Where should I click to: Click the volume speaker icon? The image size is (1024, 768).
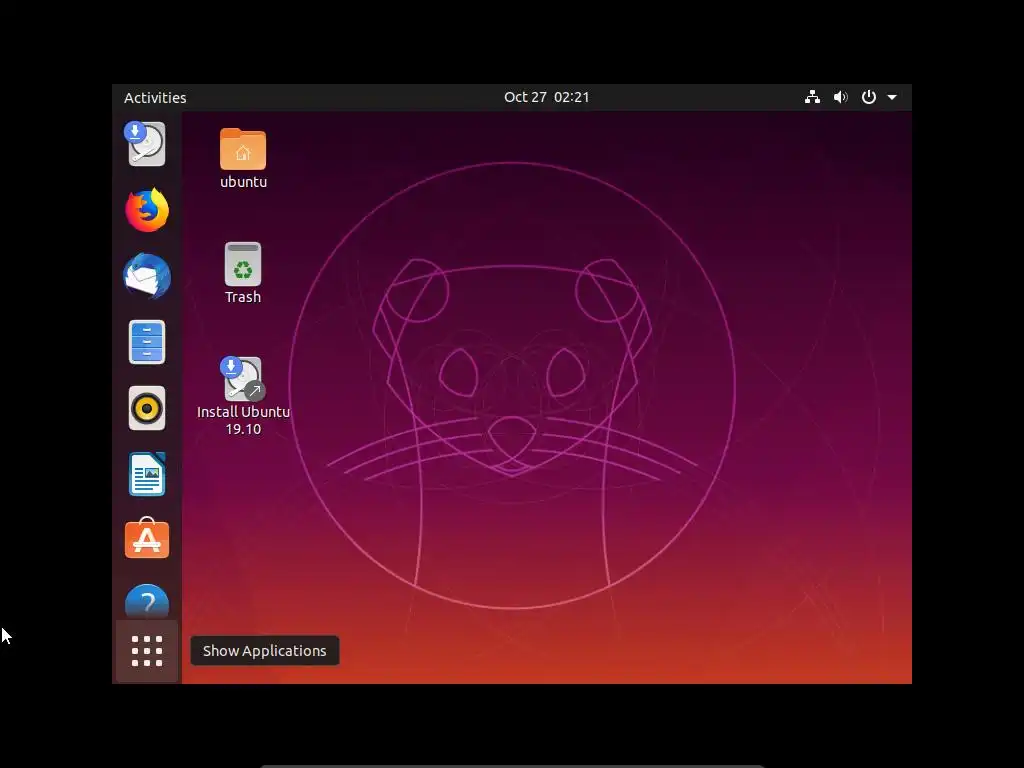point(840,97)
